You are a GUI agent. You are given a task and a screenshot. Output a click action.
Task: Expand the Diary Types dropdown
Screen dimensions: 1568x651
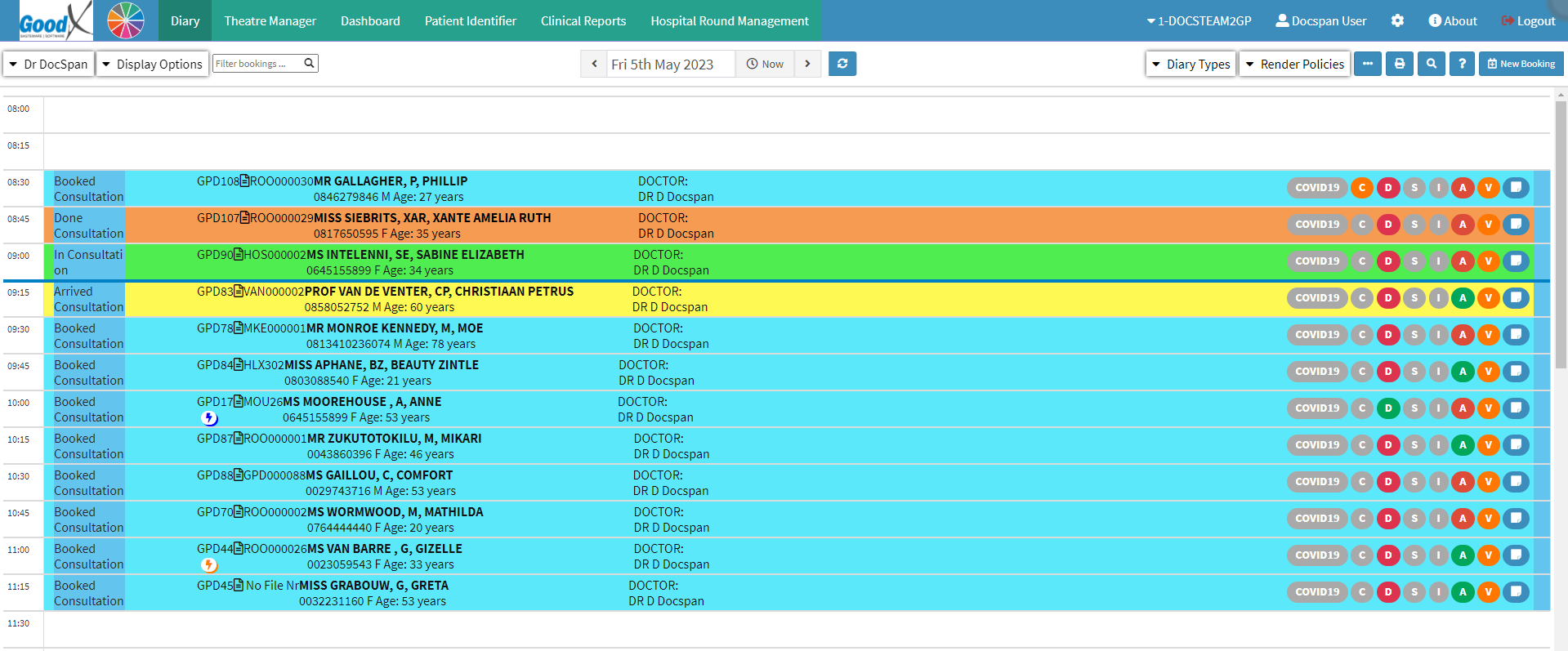pos(1191,64)
